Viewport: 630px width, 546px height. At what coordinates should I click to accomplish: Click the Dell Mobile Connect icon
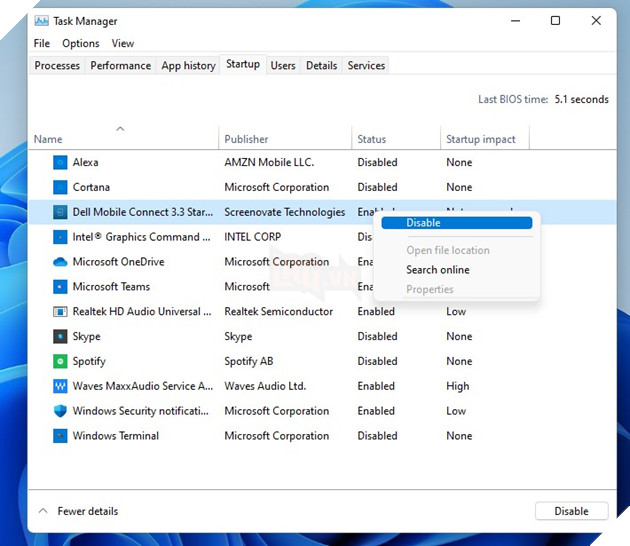(x=60, y=212)
